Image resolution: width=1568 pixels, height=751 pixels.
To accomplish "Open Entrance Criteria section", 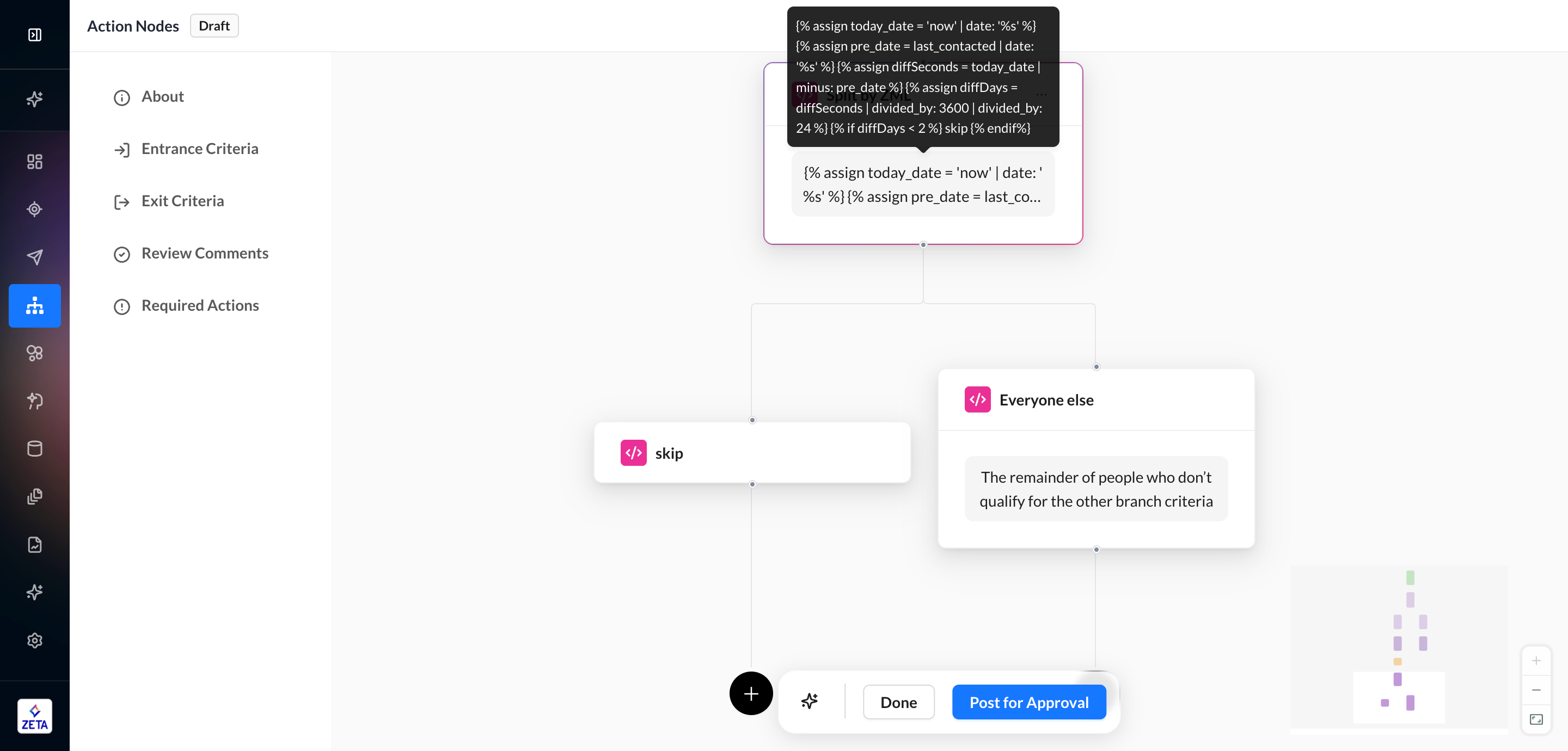I will pos(199,149).
